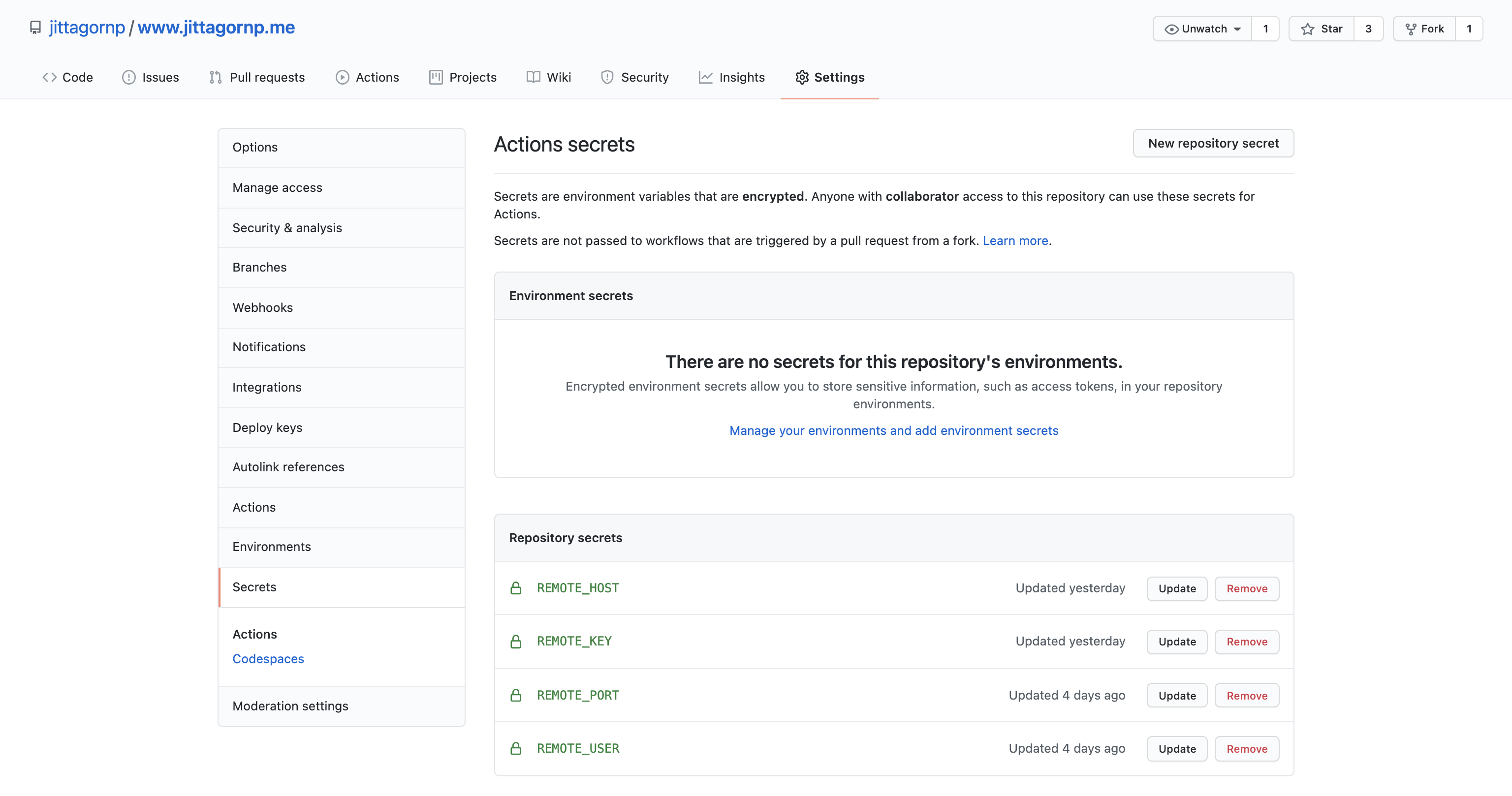Click the Security shield tab icon
The width and height of the screenshot is (1512, 796).
(607, 77)
